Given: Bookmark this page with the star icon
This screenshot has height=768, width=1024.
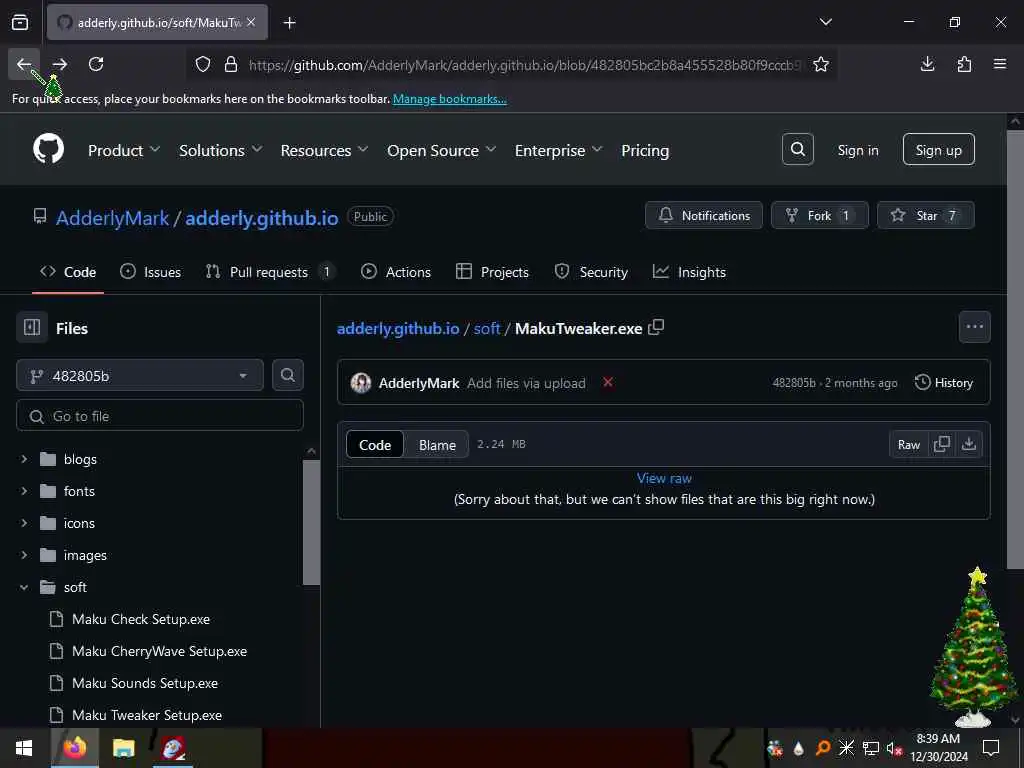Looking at the screenshot, I should [x=821, y=64].
